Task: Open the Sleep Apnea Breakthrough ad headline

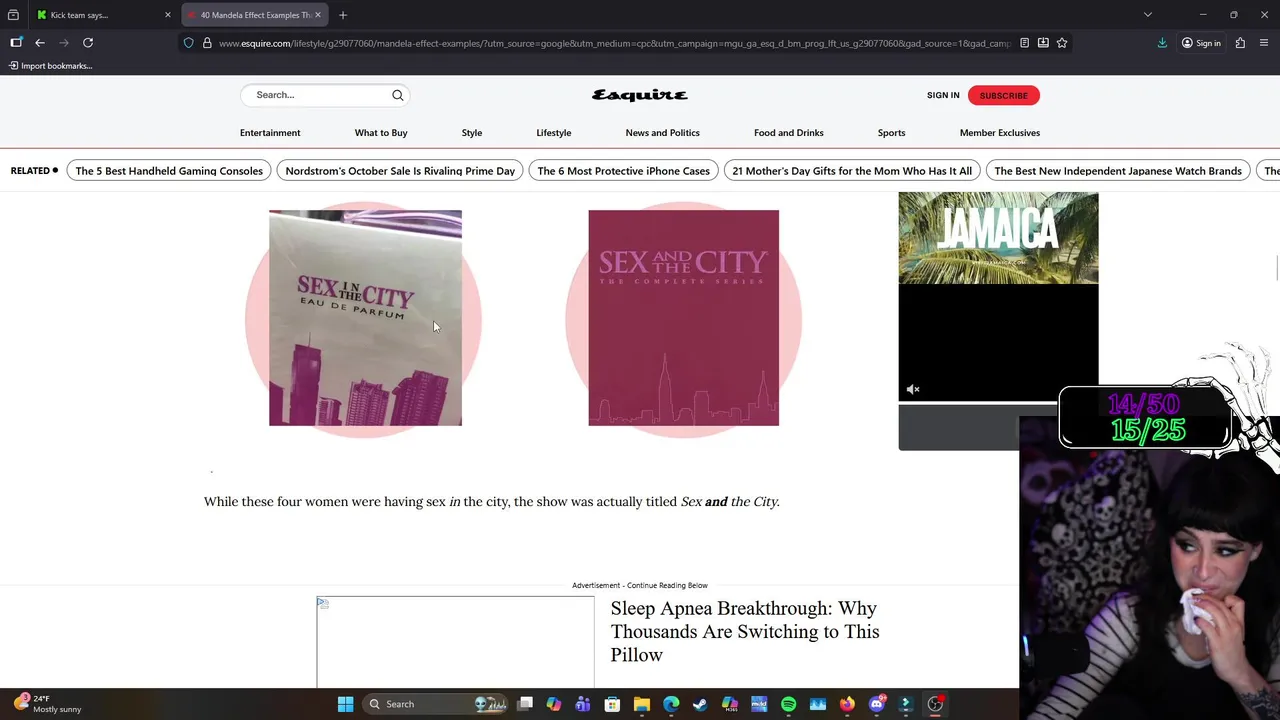Action: pyautogui.click(x=745, y=631)
